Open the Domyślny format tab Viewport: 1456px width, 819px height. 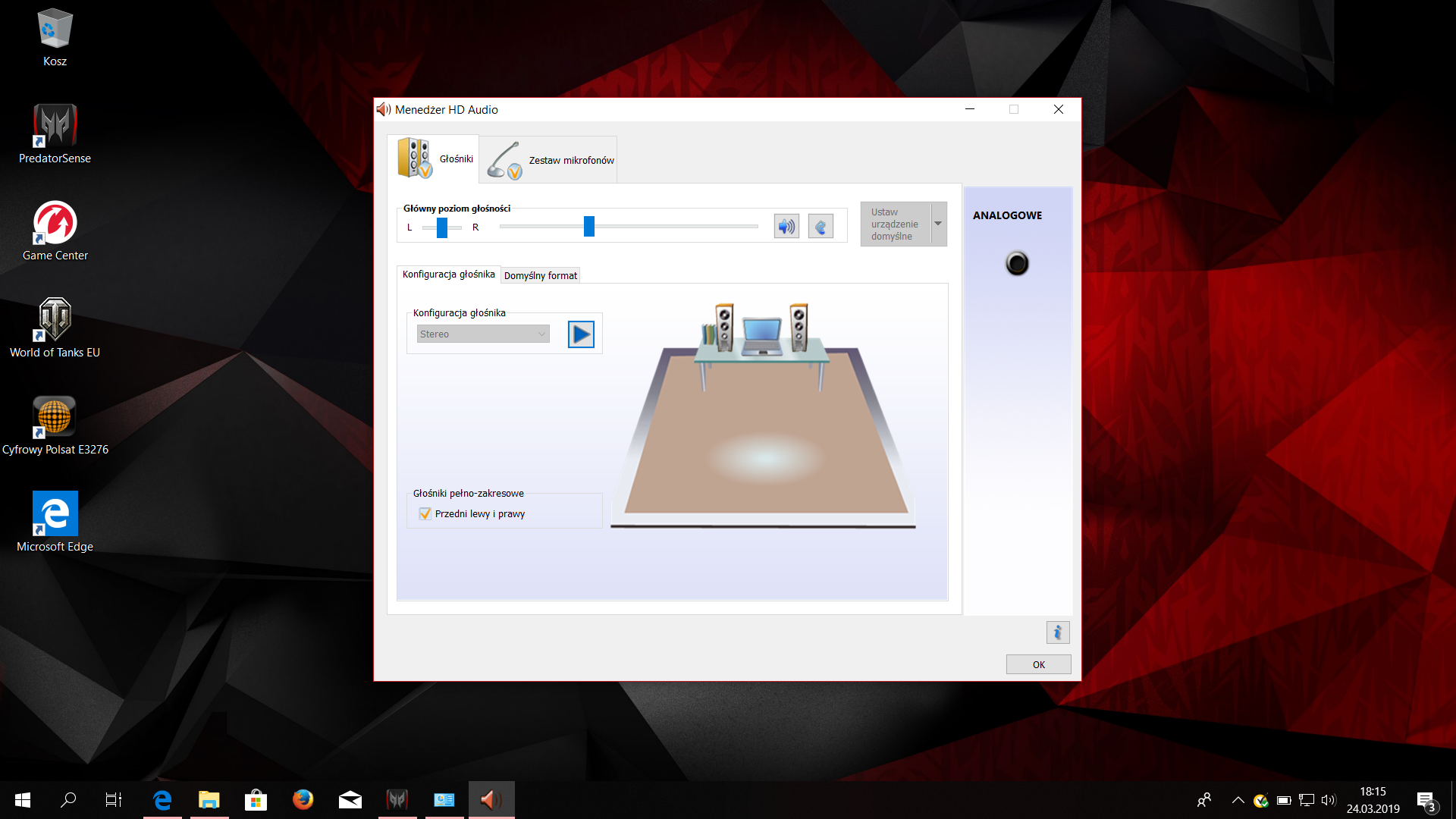(x=541, y=276)
